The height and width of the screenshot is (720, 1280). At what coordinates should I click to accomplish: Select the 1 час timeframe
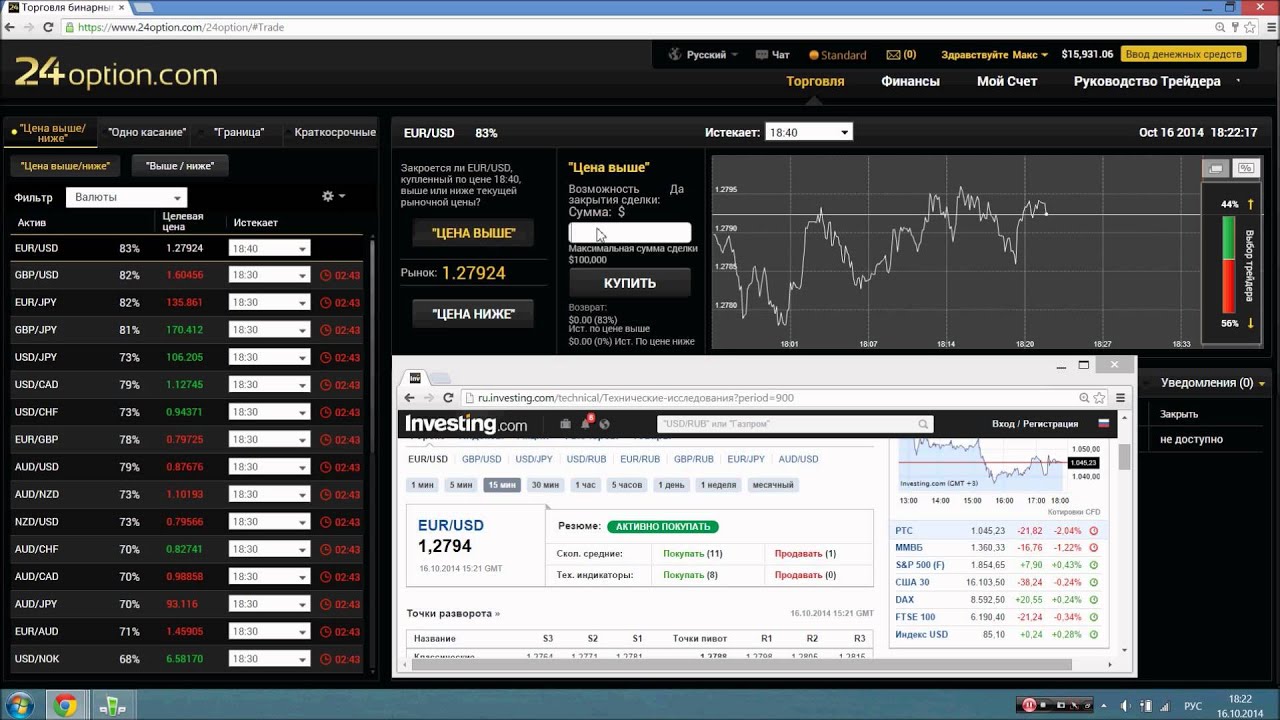coord(585,485)
